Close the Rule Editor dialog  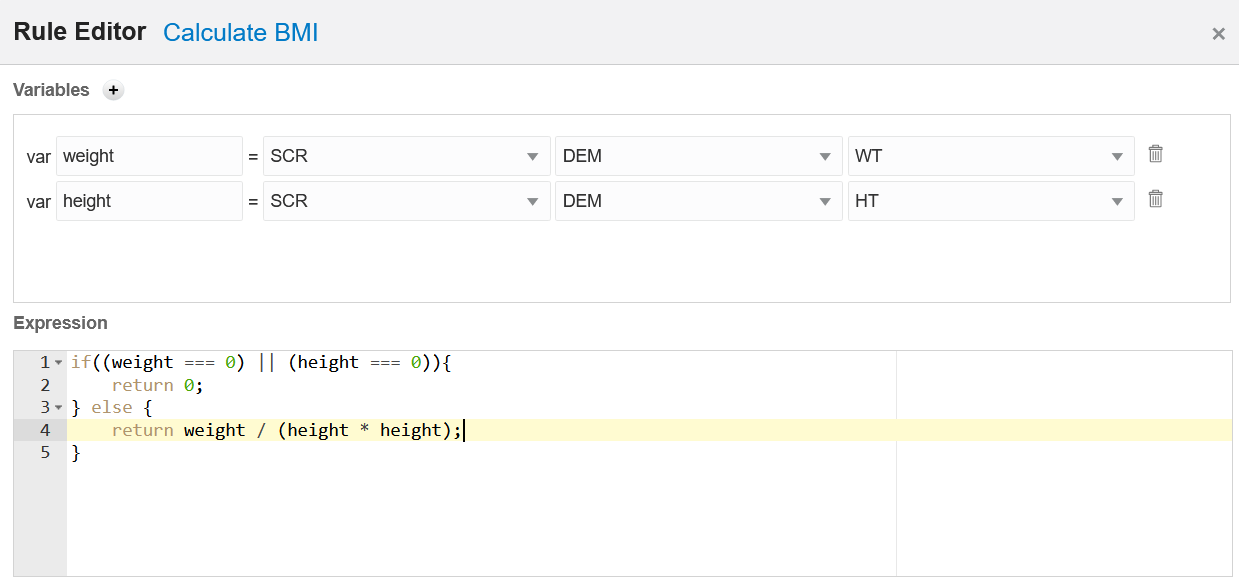pyautogui.click(x=1218, y=34)
